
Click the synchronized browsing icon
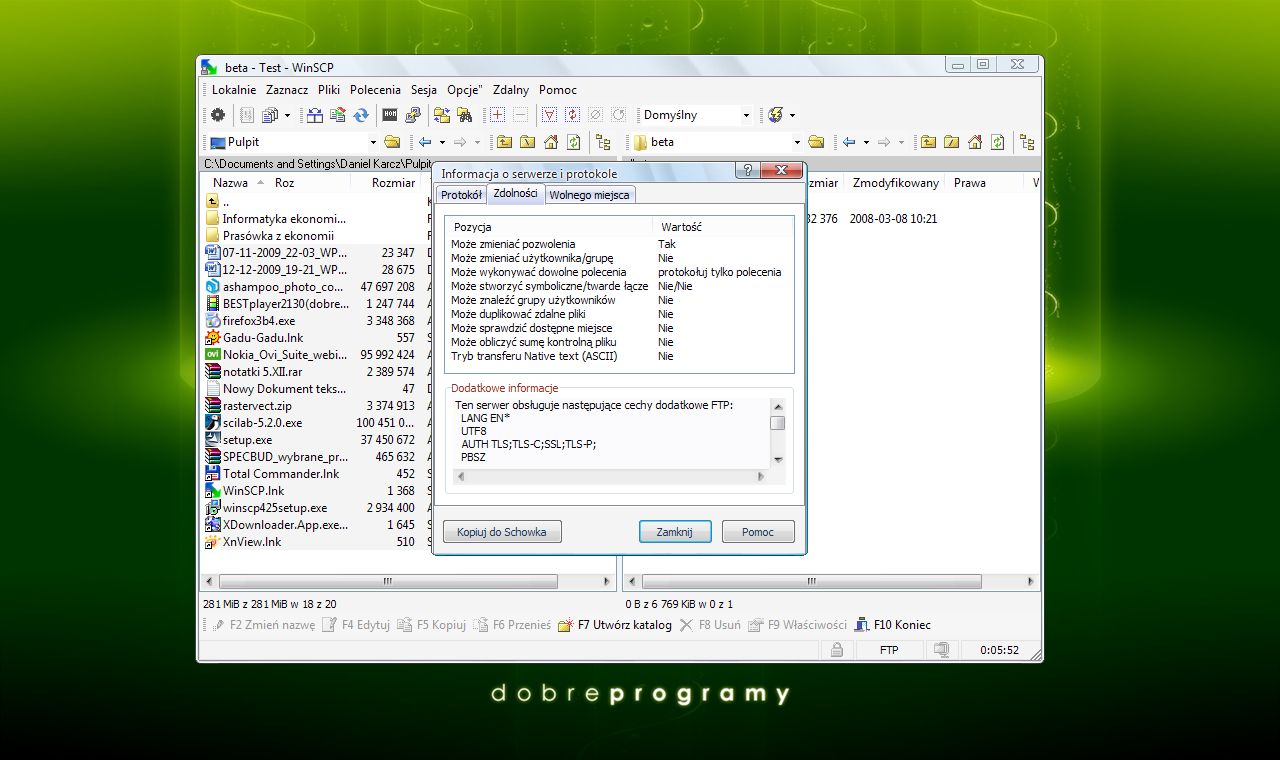[442, 115]
